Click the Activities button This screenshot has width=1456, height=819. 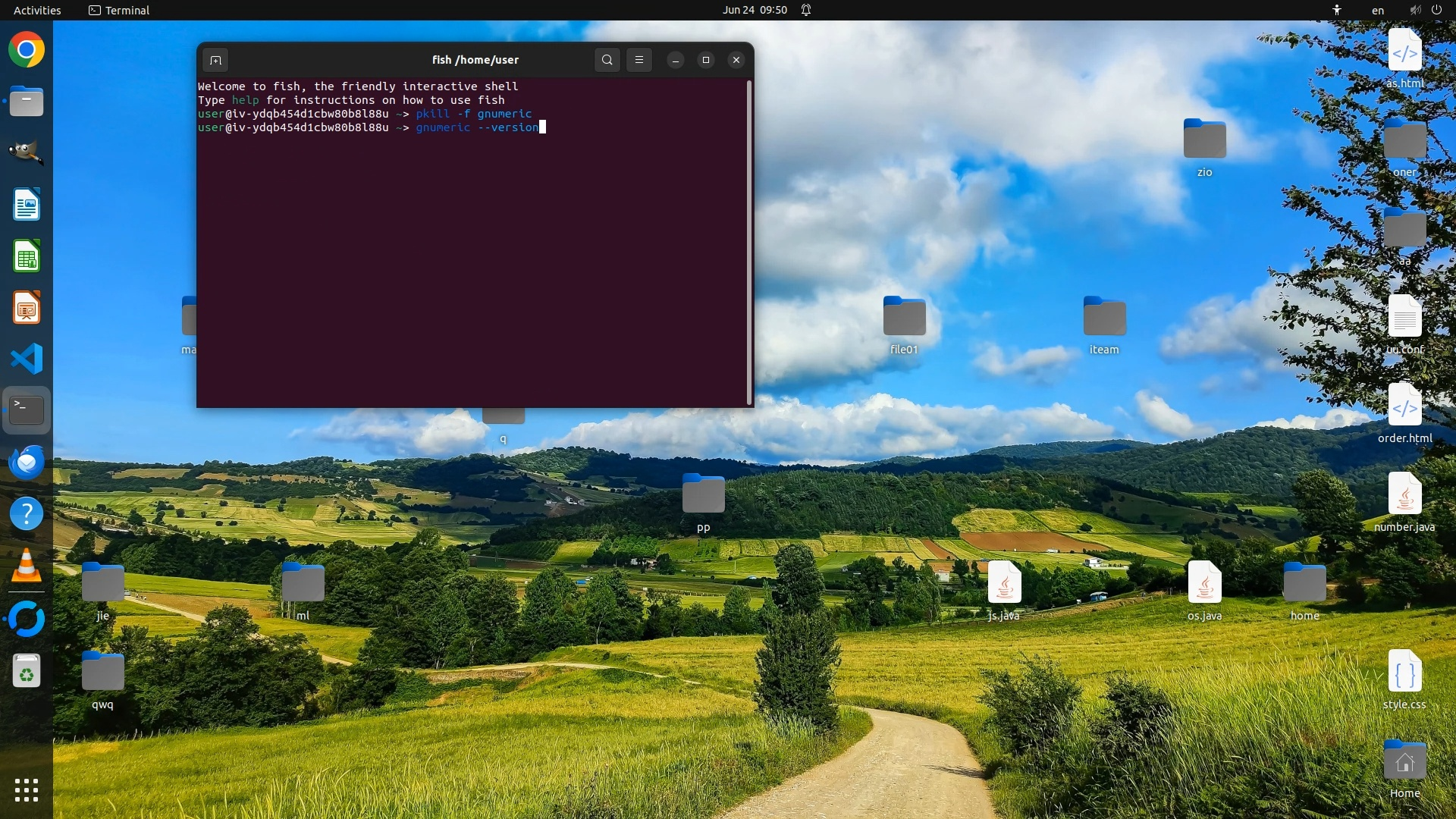tap(37, 10)
